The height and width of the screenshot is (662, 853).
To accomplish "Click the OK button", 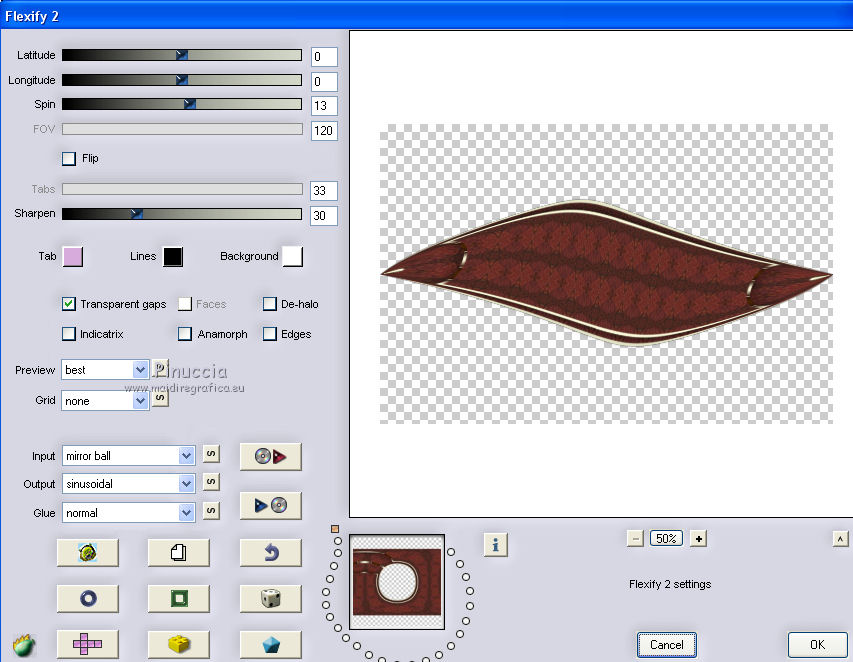I will click(817, 645).
